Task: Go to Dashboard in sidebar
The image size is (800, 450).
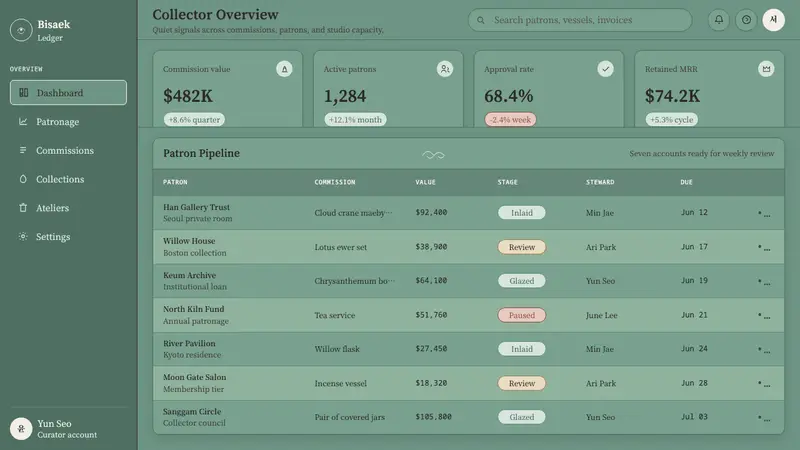Action: click(x=68, y=92)
